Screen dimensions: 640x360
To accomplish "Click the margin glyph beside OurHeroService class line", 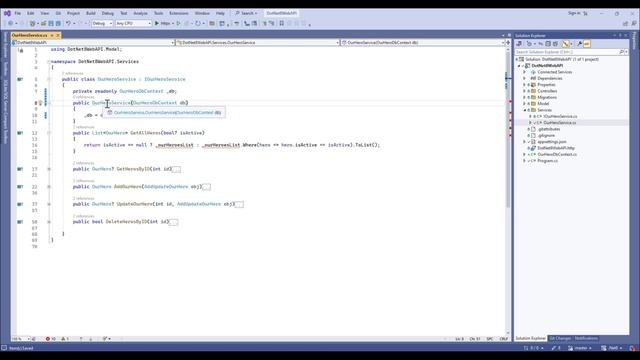I will tap(20, 79).
